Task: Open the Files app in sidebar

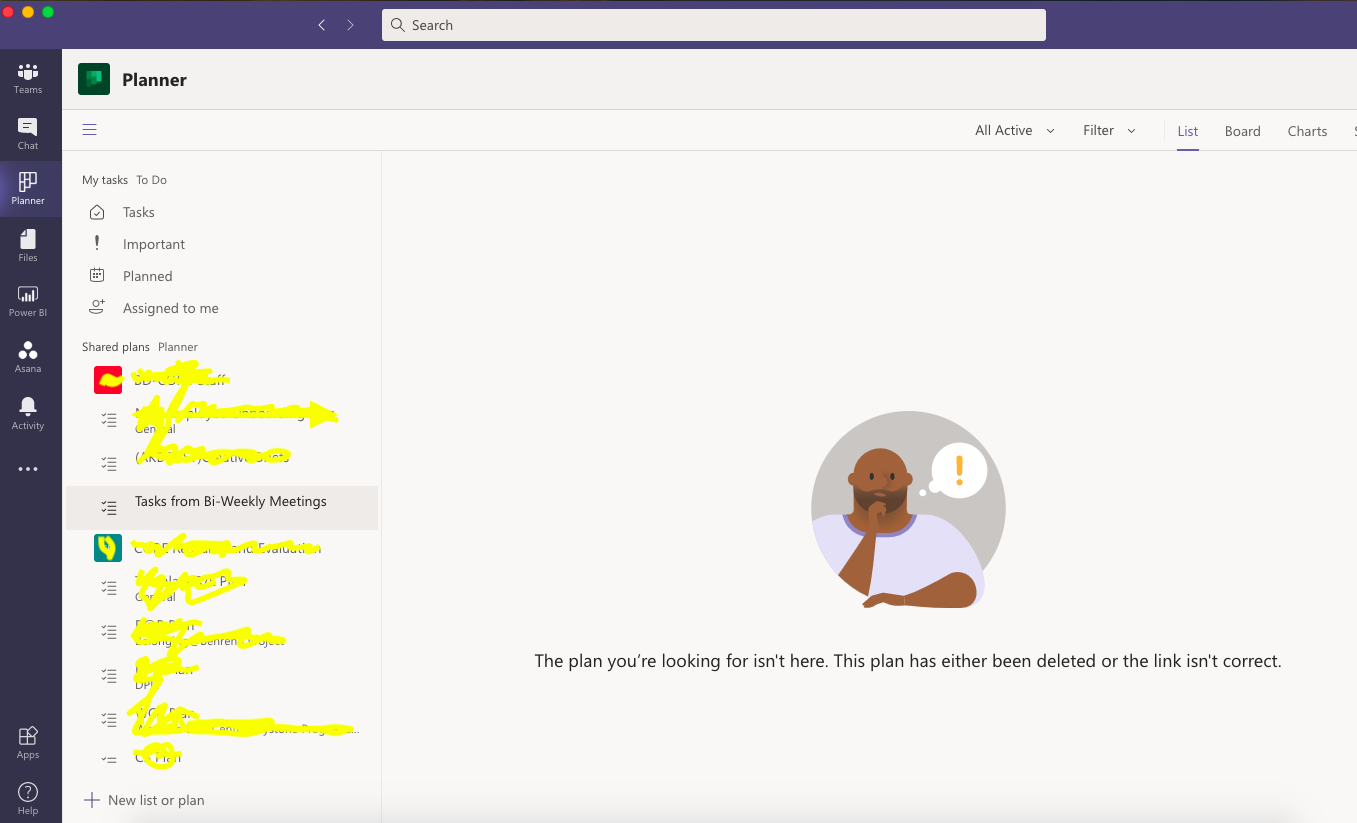Action: pos(28,245)
